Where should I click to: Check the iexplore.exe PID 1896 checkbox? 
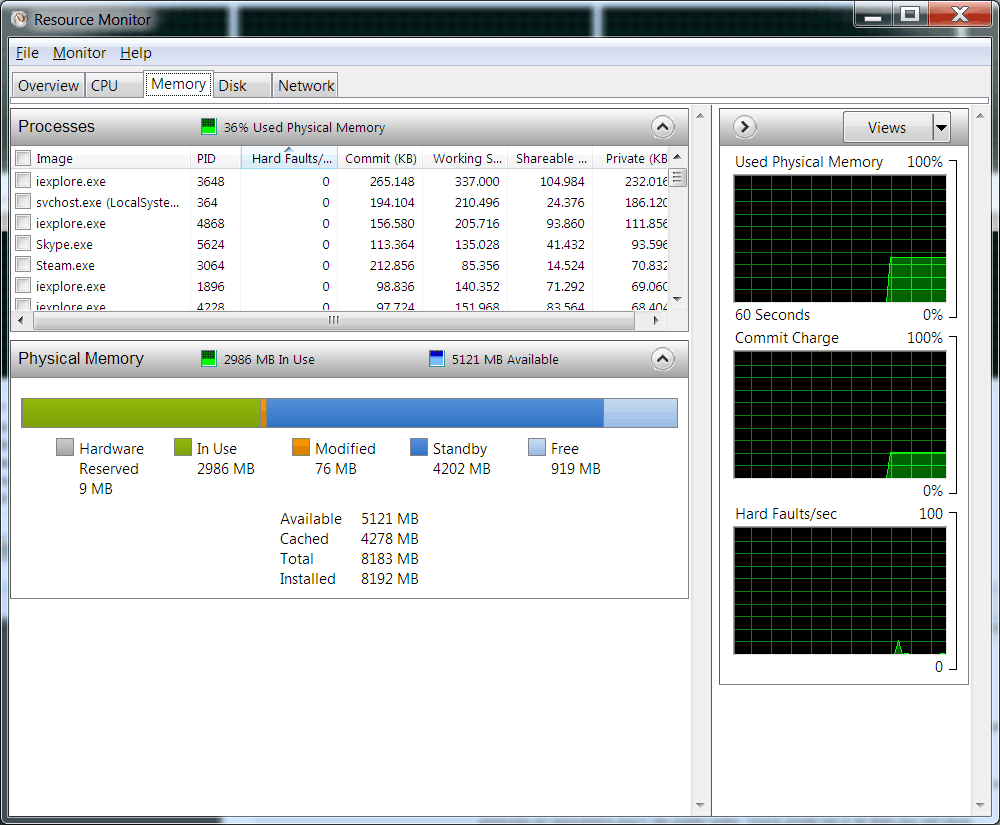pyautogui.click(x=23, y=286)
